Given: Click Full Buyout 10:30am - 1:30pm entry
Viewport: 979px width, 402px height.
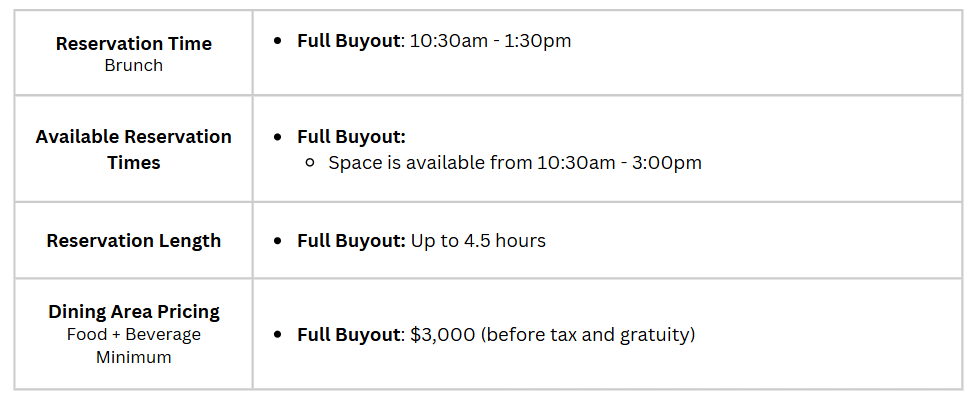Looking at the screenshot, I should tap(434, 41).
